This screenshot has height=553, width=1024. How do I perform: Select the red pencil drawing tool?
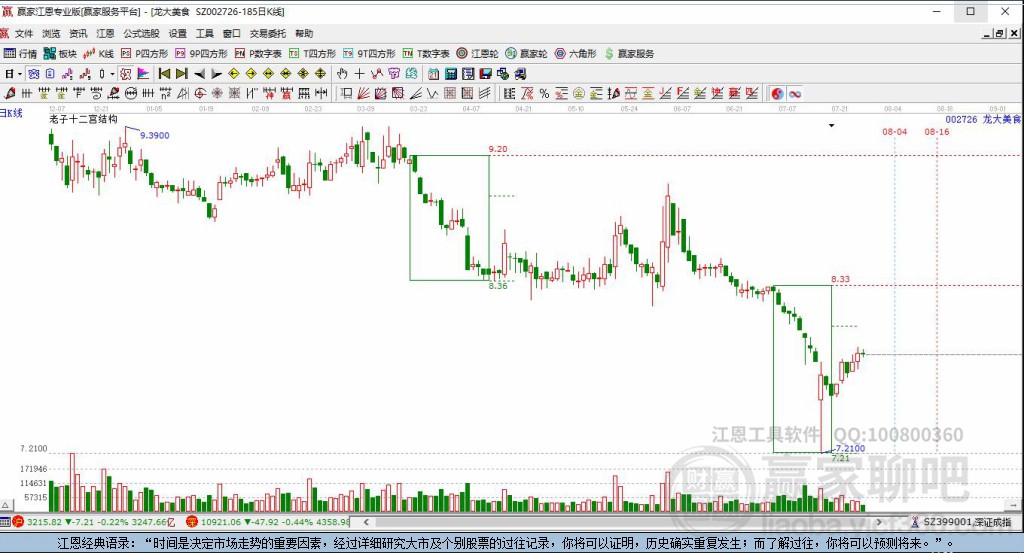pyautogui.click(x=10, y=93)
